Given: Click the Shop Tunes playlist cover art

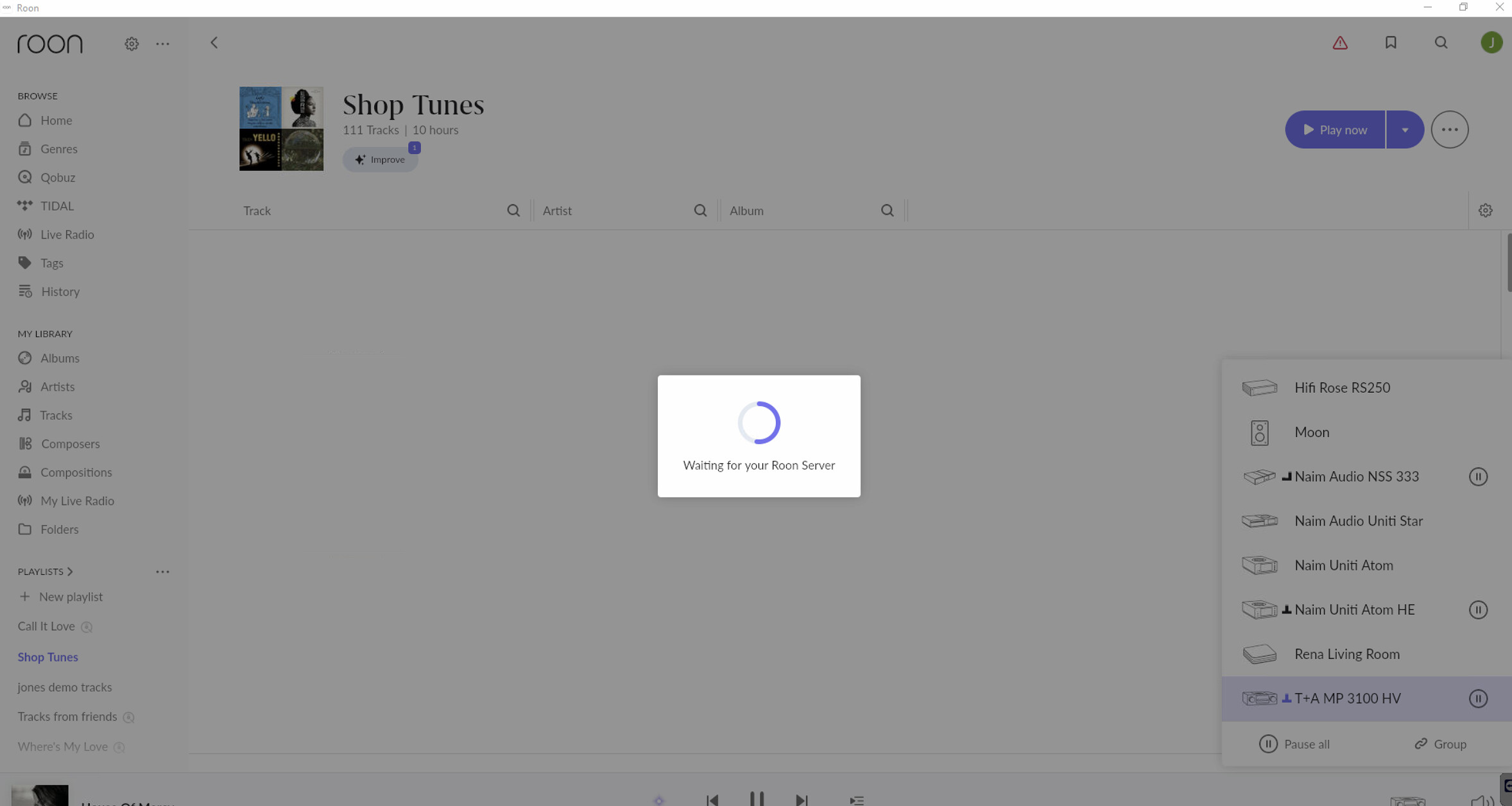Looking at the screenshot, I should (x=281, y=128).
